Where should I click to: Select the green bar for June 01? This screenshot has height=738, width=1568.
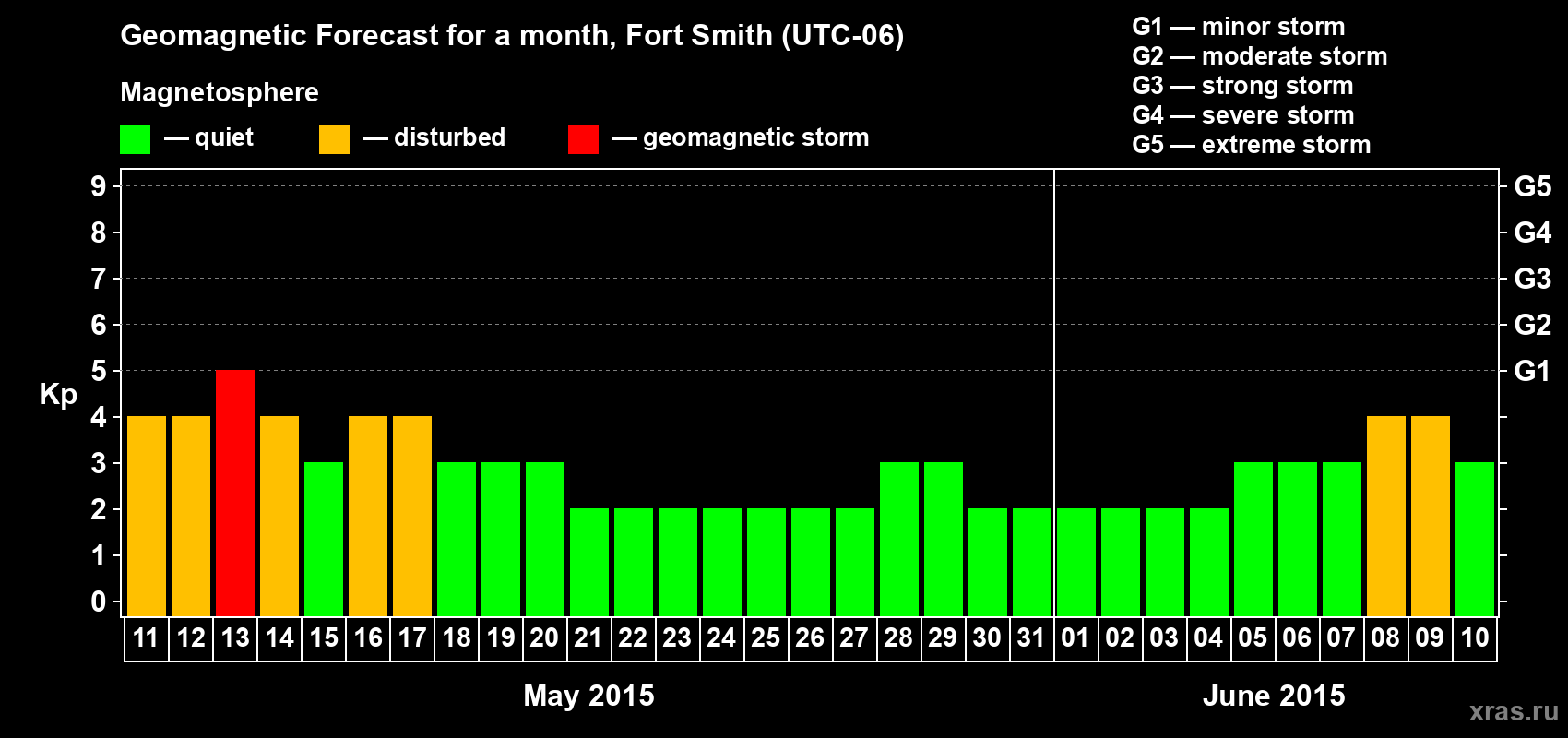[x=1076, y=563]
